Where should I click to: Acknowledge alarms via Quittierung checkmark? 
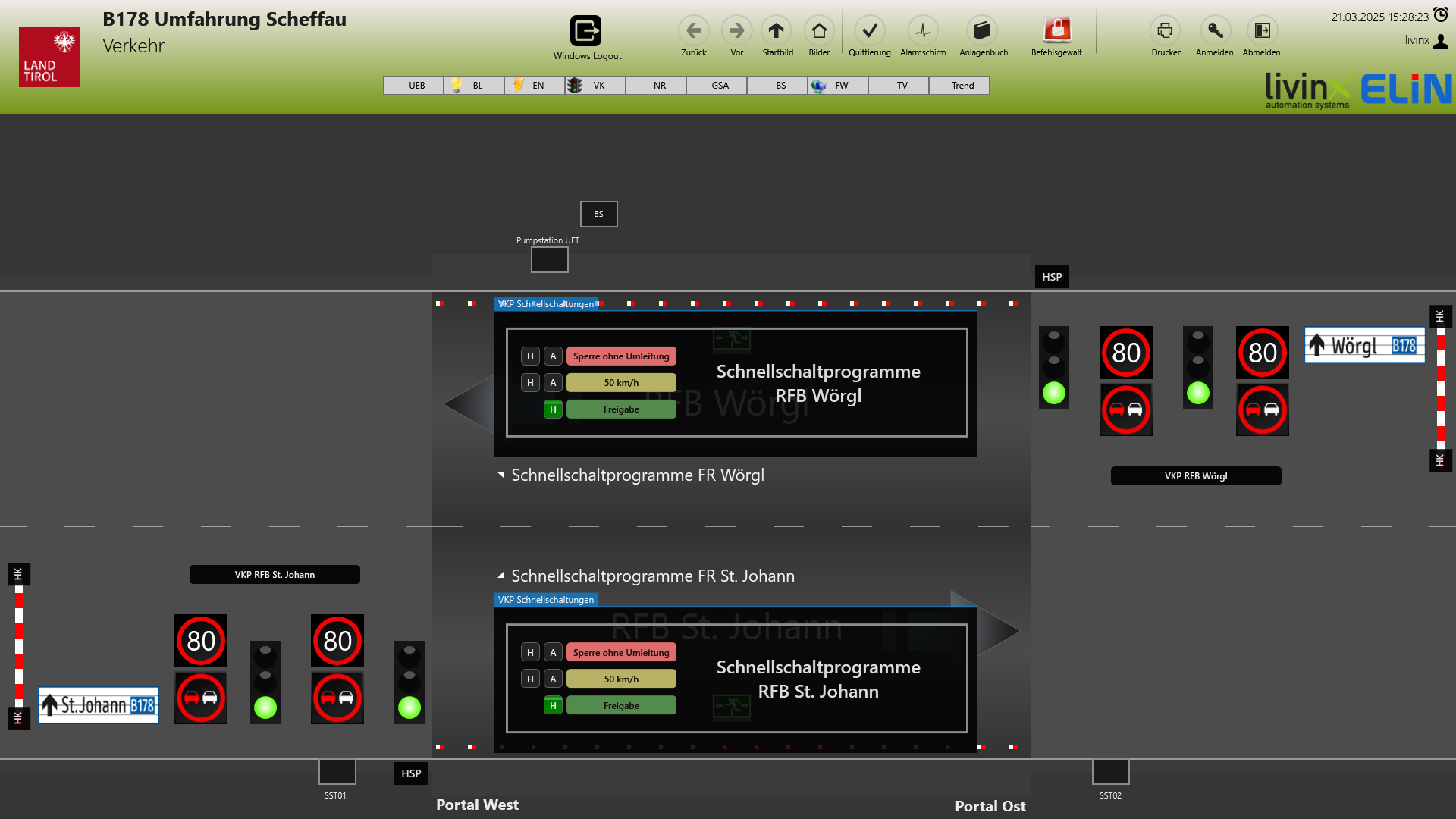coord(869,31)
